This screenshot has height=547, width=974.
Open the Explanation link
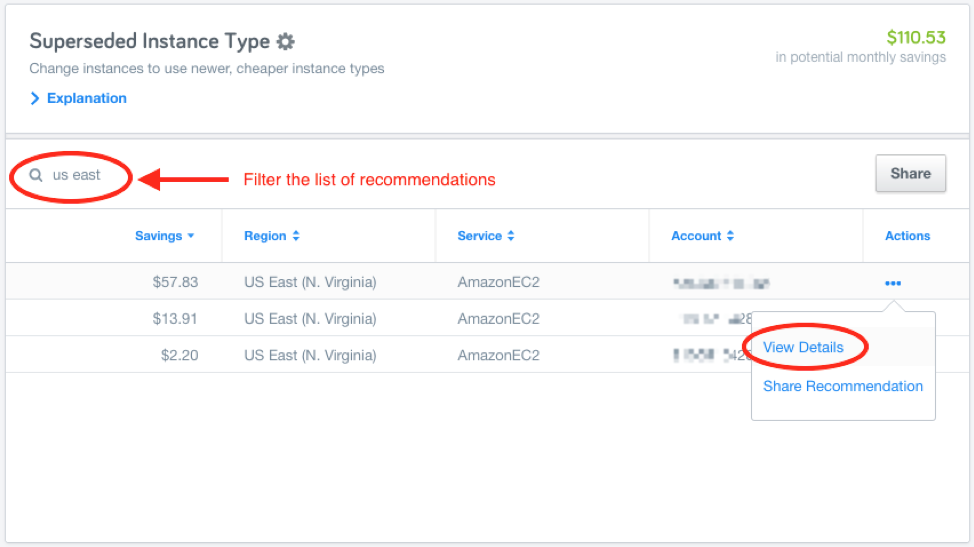pos(87,98)
